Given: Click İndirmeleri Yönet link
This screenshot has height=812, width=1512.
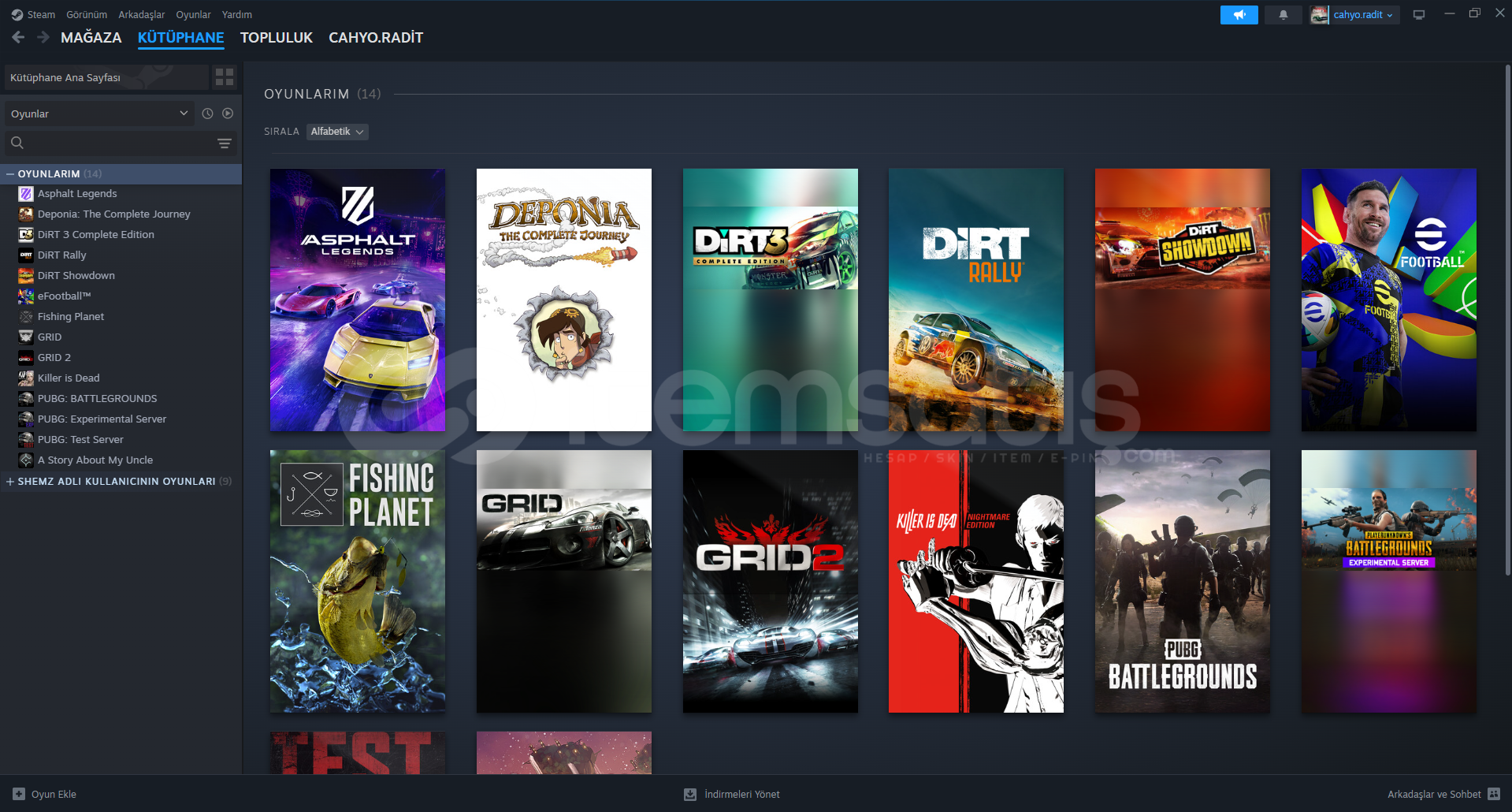Looking at the screenshot, I should pyautogui.click(x=742, y=794).
